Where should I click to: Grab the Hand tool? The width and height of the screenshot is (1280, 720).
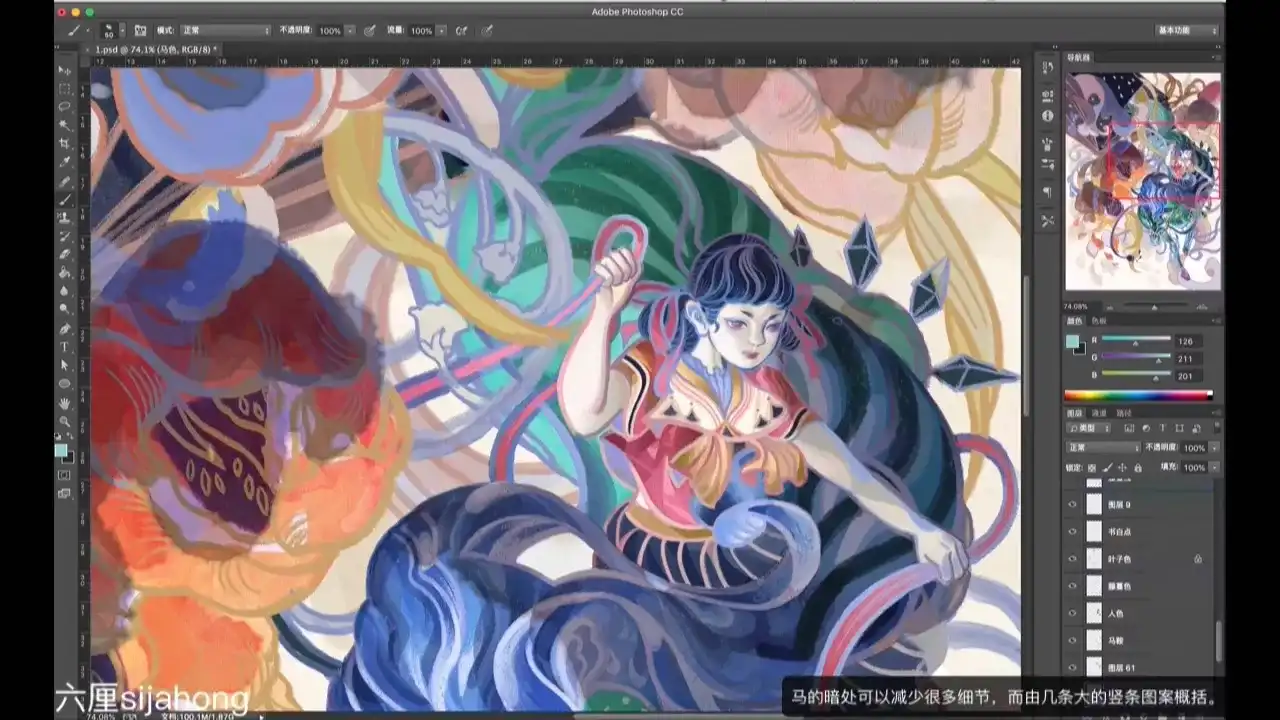coord(63,403)
